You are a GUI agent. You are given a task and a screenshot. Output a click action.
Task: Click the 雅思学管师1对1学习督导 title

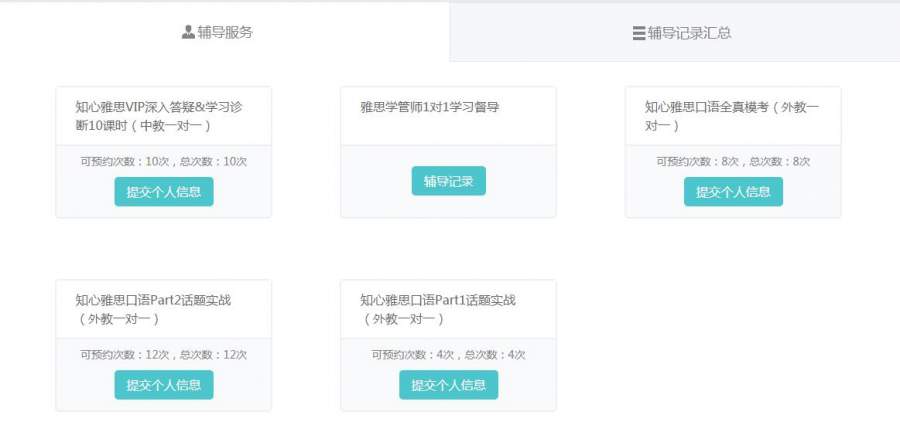[x=430, y=107]
